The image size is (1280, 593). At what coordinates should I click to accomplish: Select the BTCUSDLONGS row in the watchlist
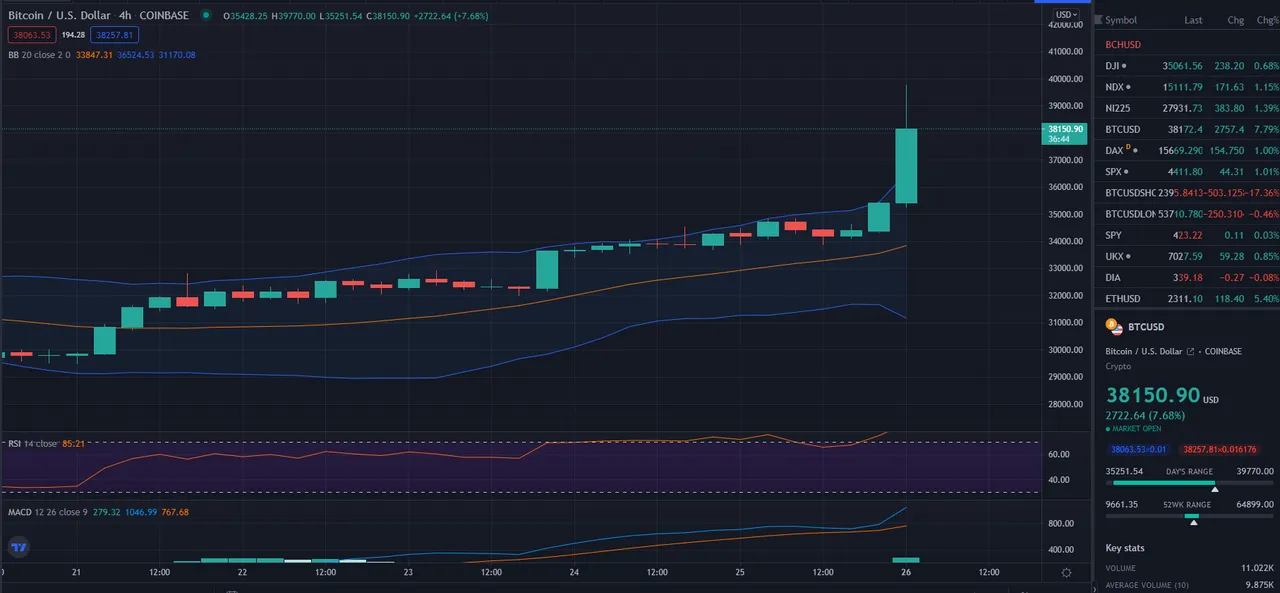tap(1188, 214)
